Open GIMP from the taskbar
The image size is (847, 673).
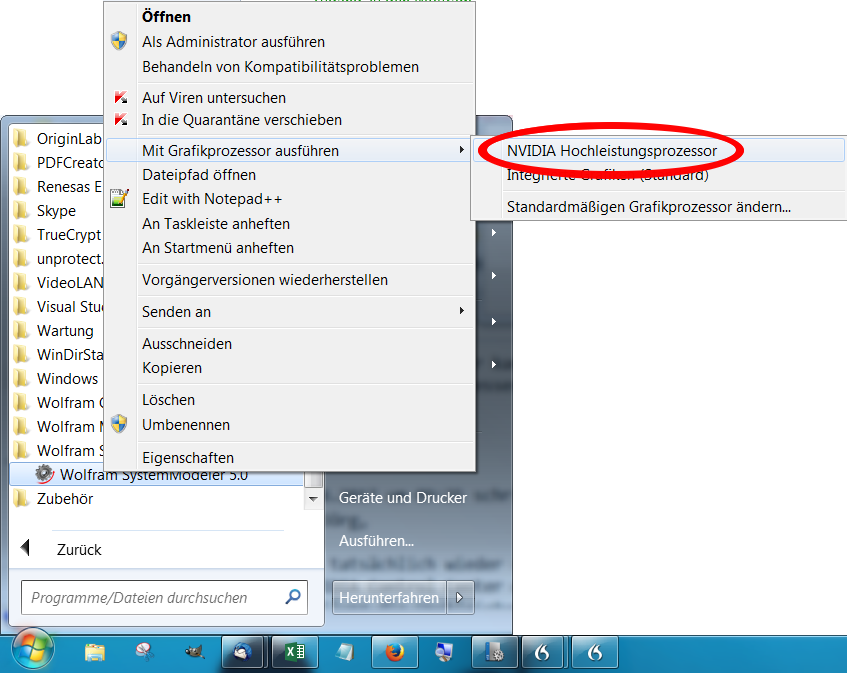pyautogui.click(x=194, y=652)
